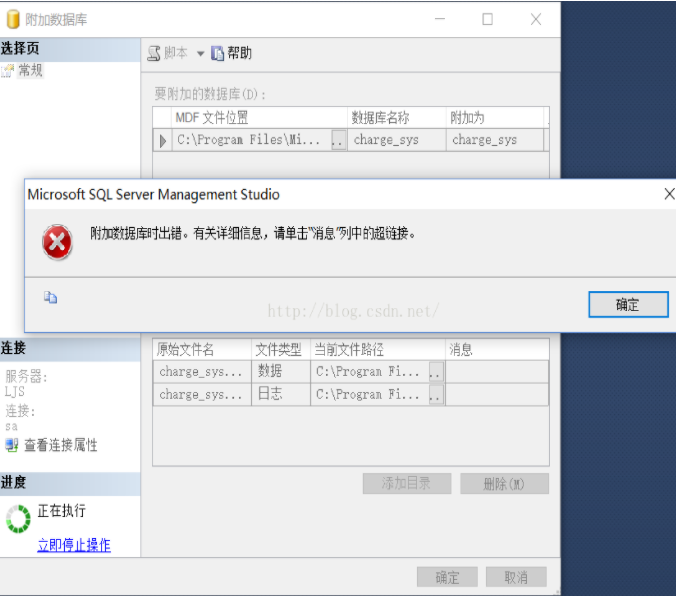Click the 附加为 column header

[x=494, y=117]
